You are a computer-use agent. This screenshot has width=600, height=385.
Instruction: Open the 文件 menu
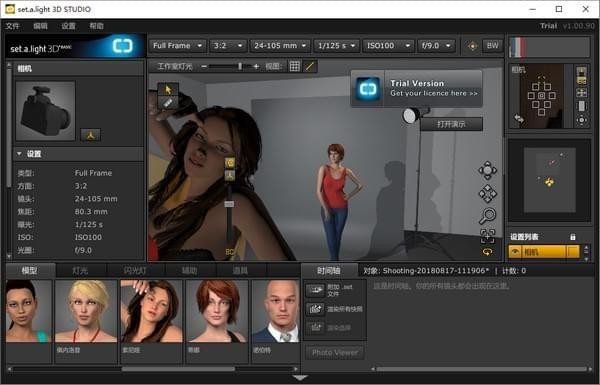12,26
